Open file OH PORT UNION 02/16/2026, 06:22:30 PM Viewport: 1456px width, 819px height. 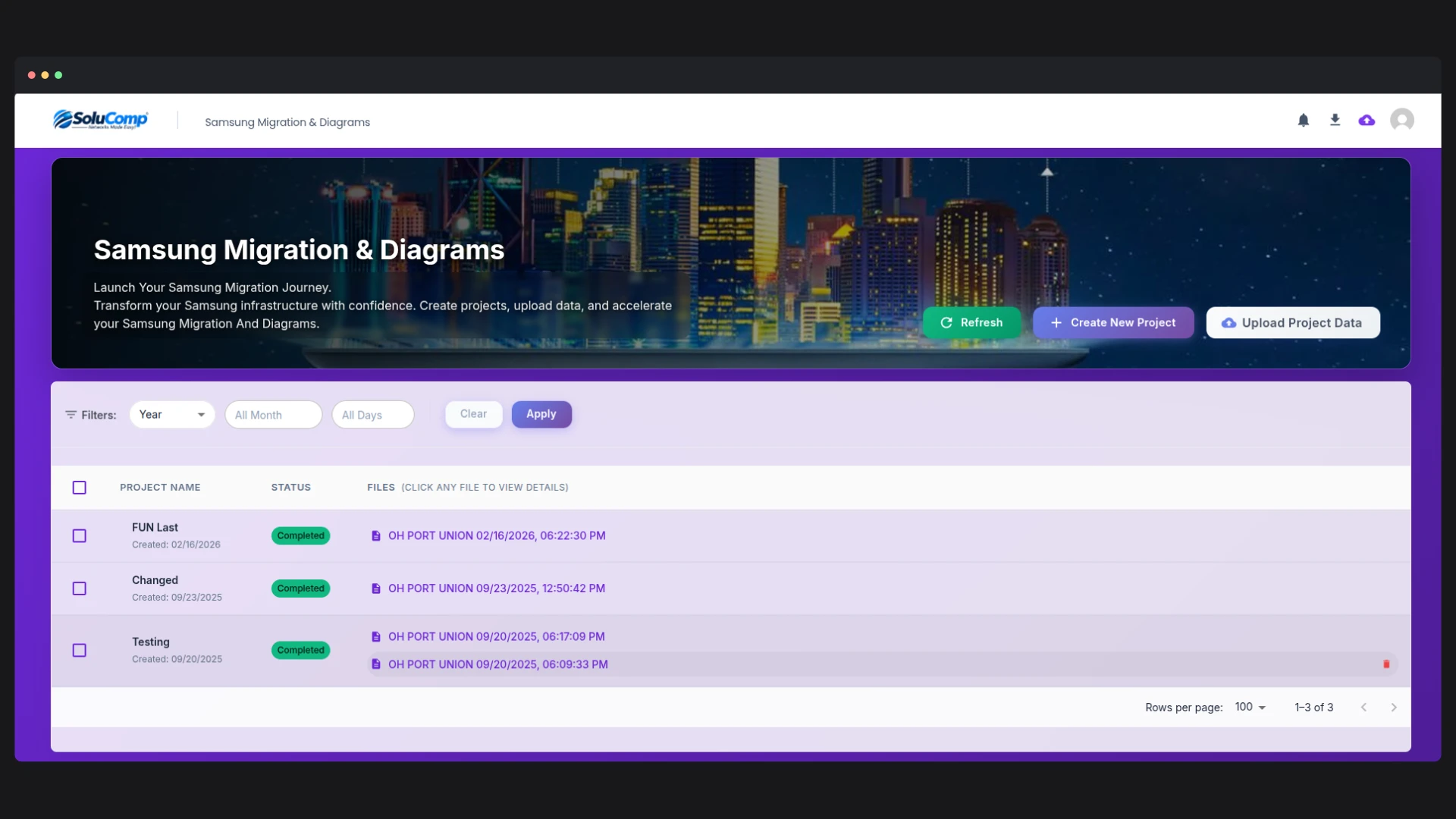click(497, 535)
